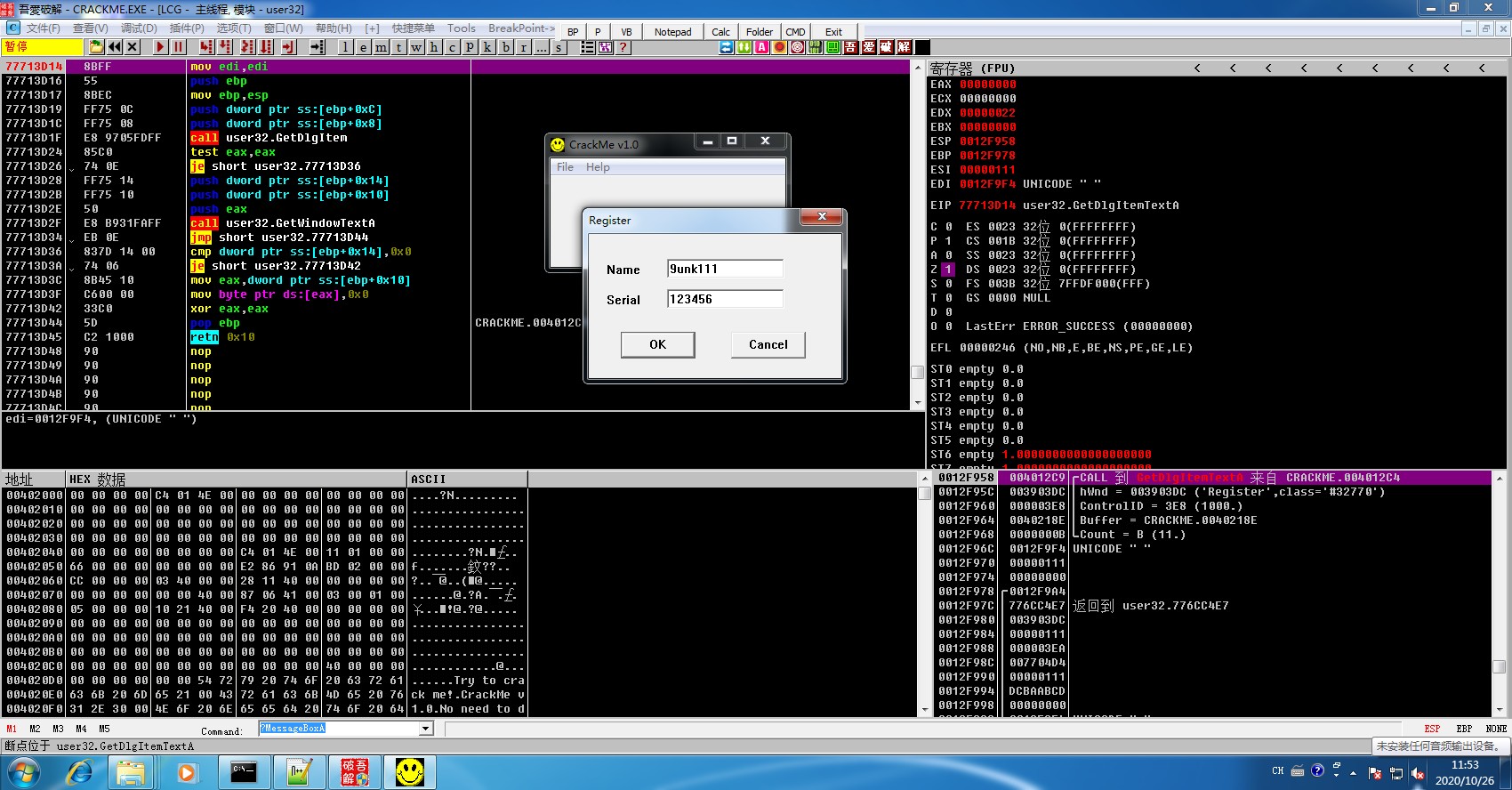
Task: Click the Step into toolbar icon
Action: (206, 47)
